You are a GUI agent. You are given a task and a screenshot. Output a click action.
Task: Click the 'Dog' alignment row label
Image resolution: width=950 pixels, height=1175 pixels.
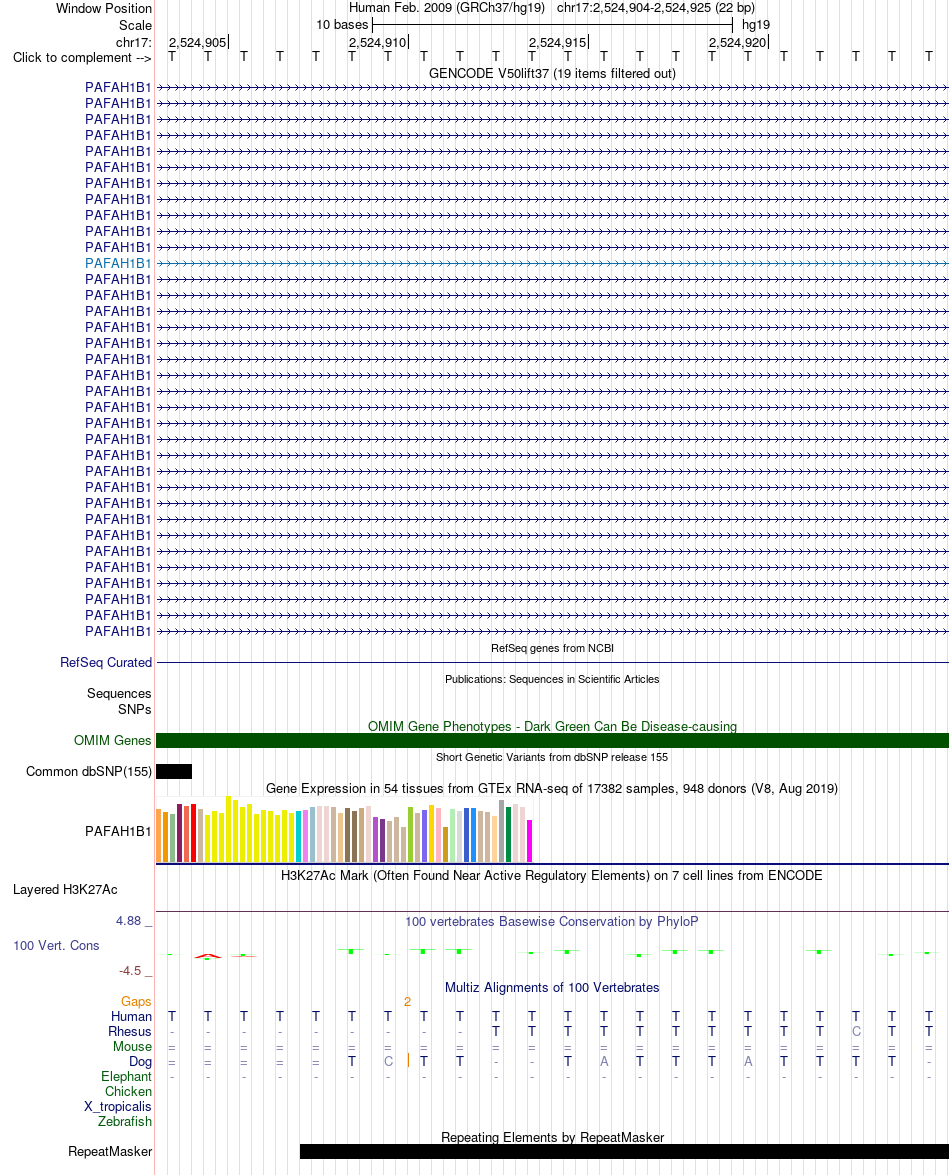[x=140, y=1062]
